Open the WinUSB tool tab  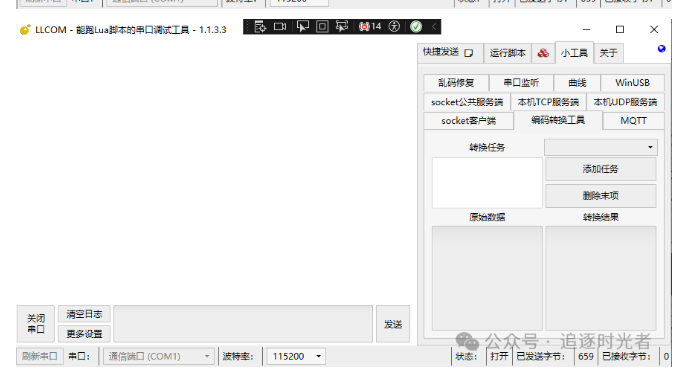click(x=632, y=83)
